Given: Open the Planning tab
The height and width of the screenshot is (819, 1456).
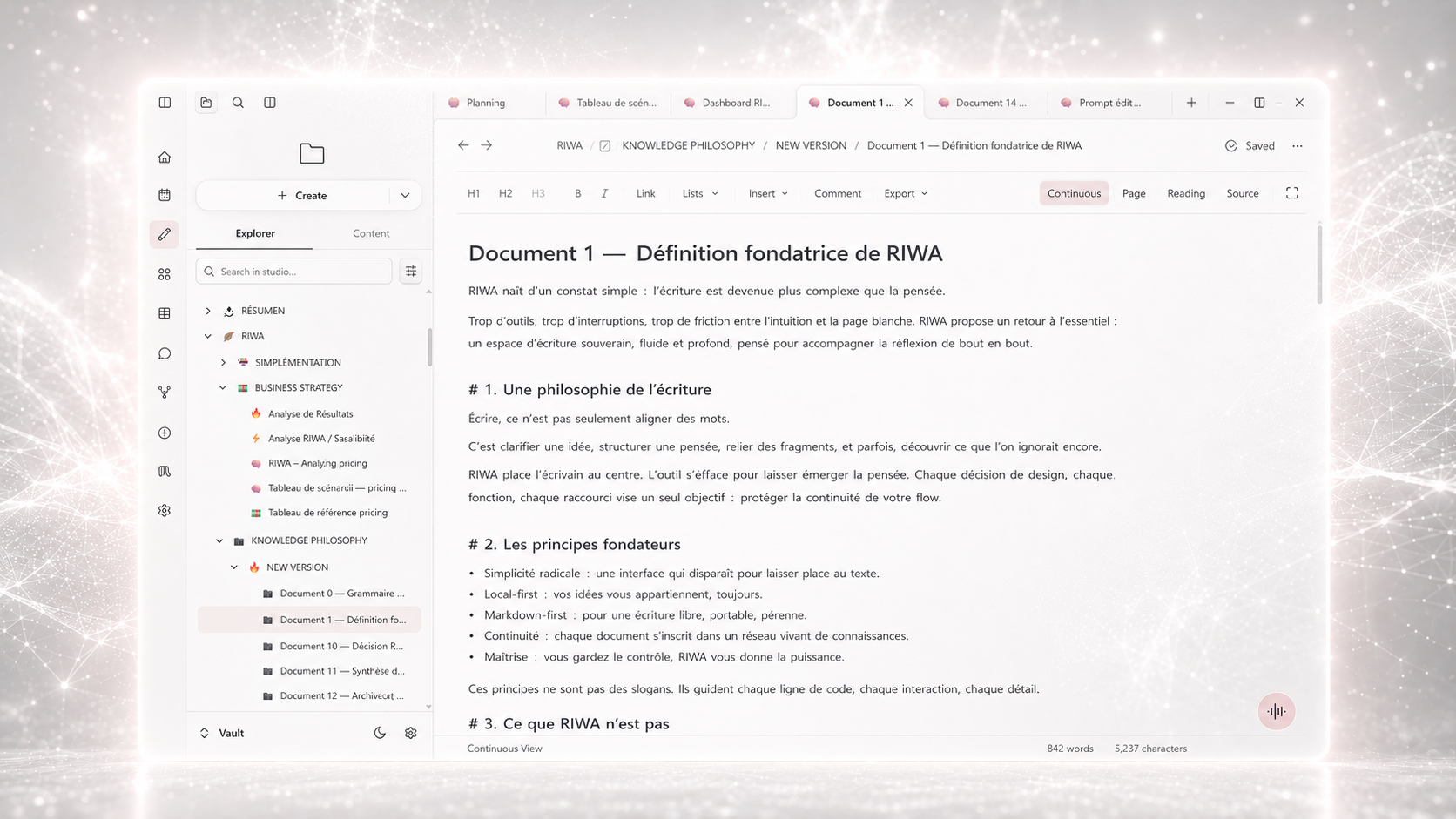Looking at the screenshot, I should (x=486, y=103).
